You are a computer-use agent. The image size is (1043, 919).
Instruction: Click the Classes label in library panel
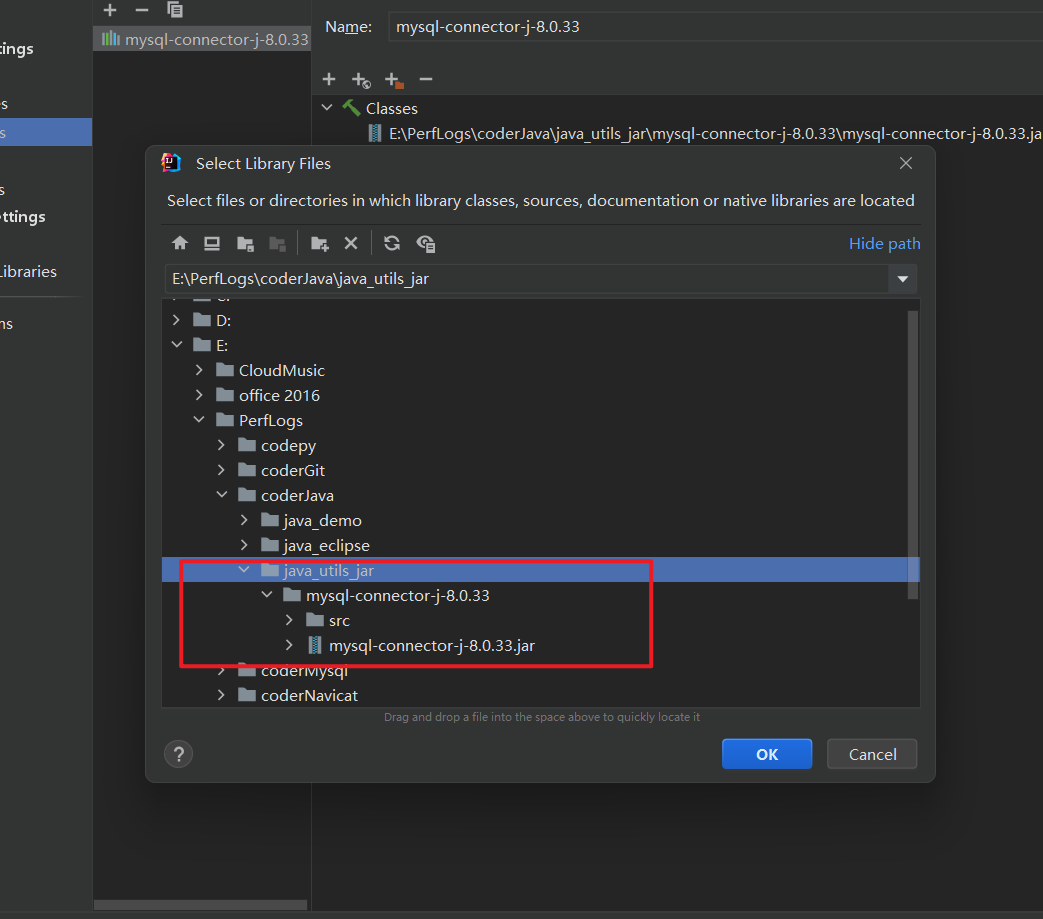(391, 108)
